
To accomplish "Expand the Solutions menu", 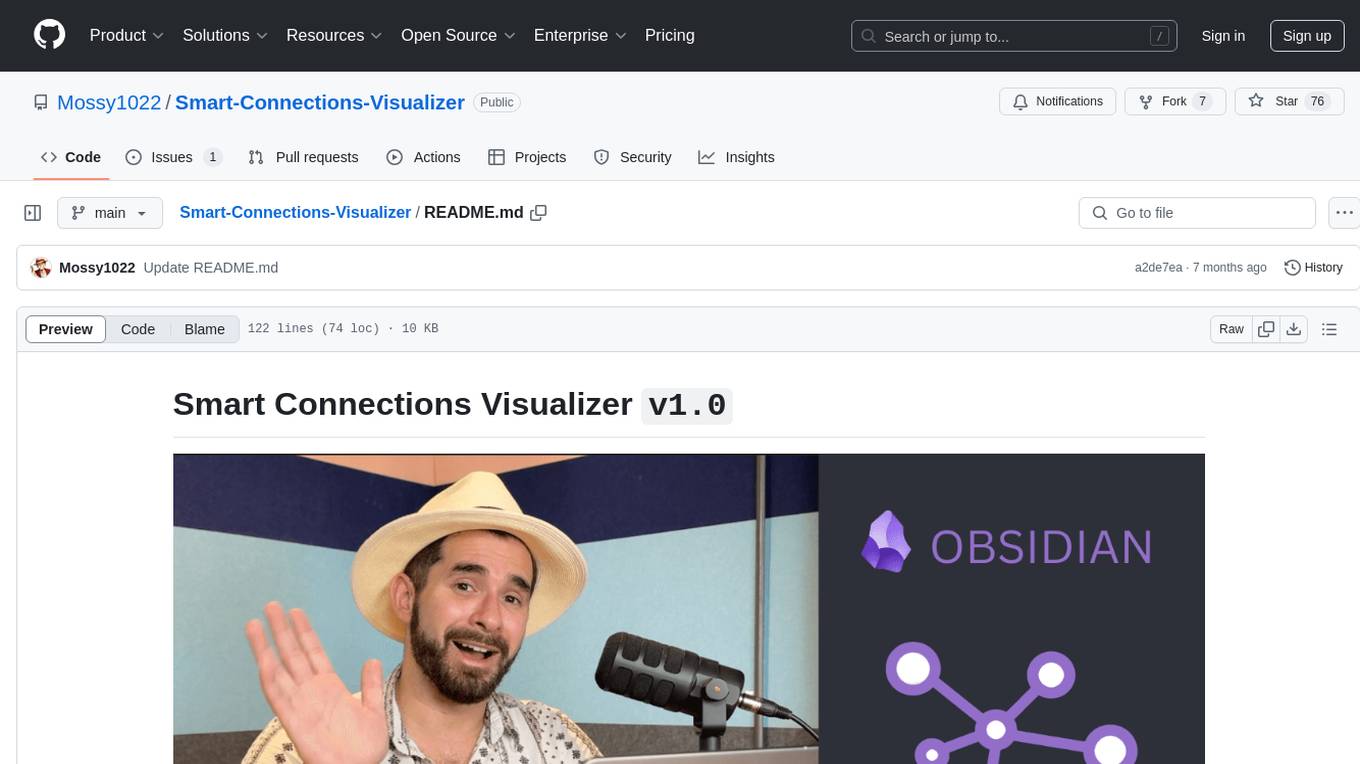I will click(225, 35).
